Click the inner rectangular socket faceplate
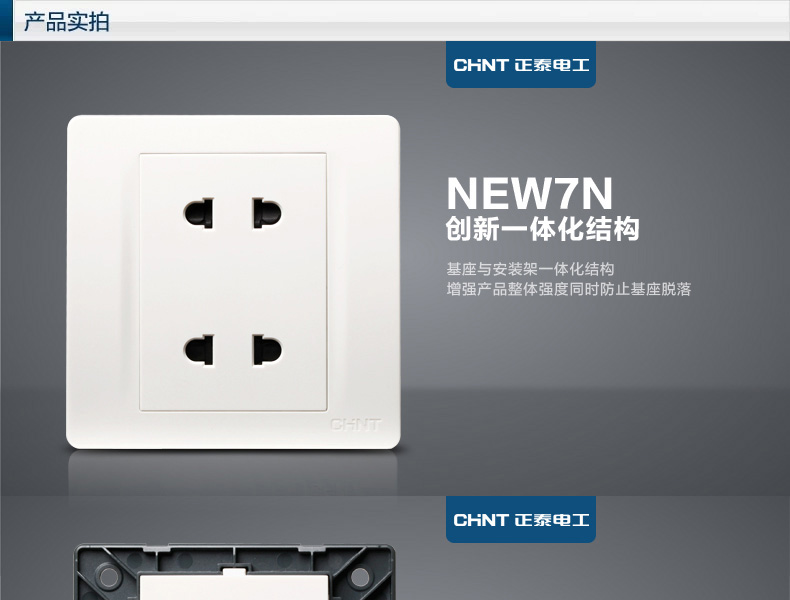Screen dimensions: 790x600 [x=233, y=282]
